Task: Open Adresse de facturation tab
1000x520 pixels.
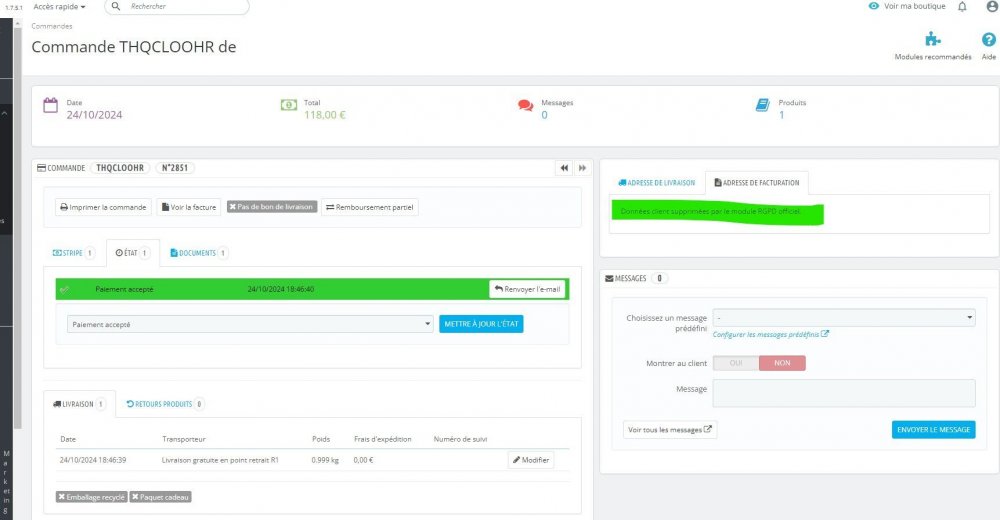Action: coord(756,183)
